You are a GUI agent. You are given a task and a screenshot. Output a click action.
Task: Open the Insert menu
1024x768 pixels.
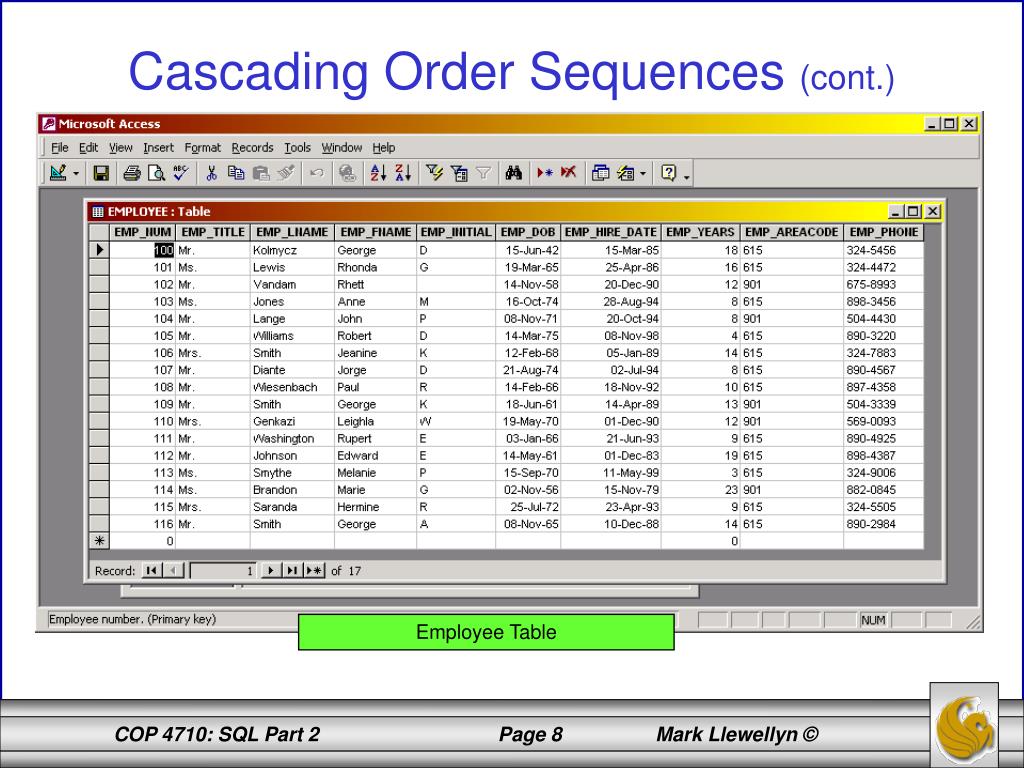pos(159,148)
